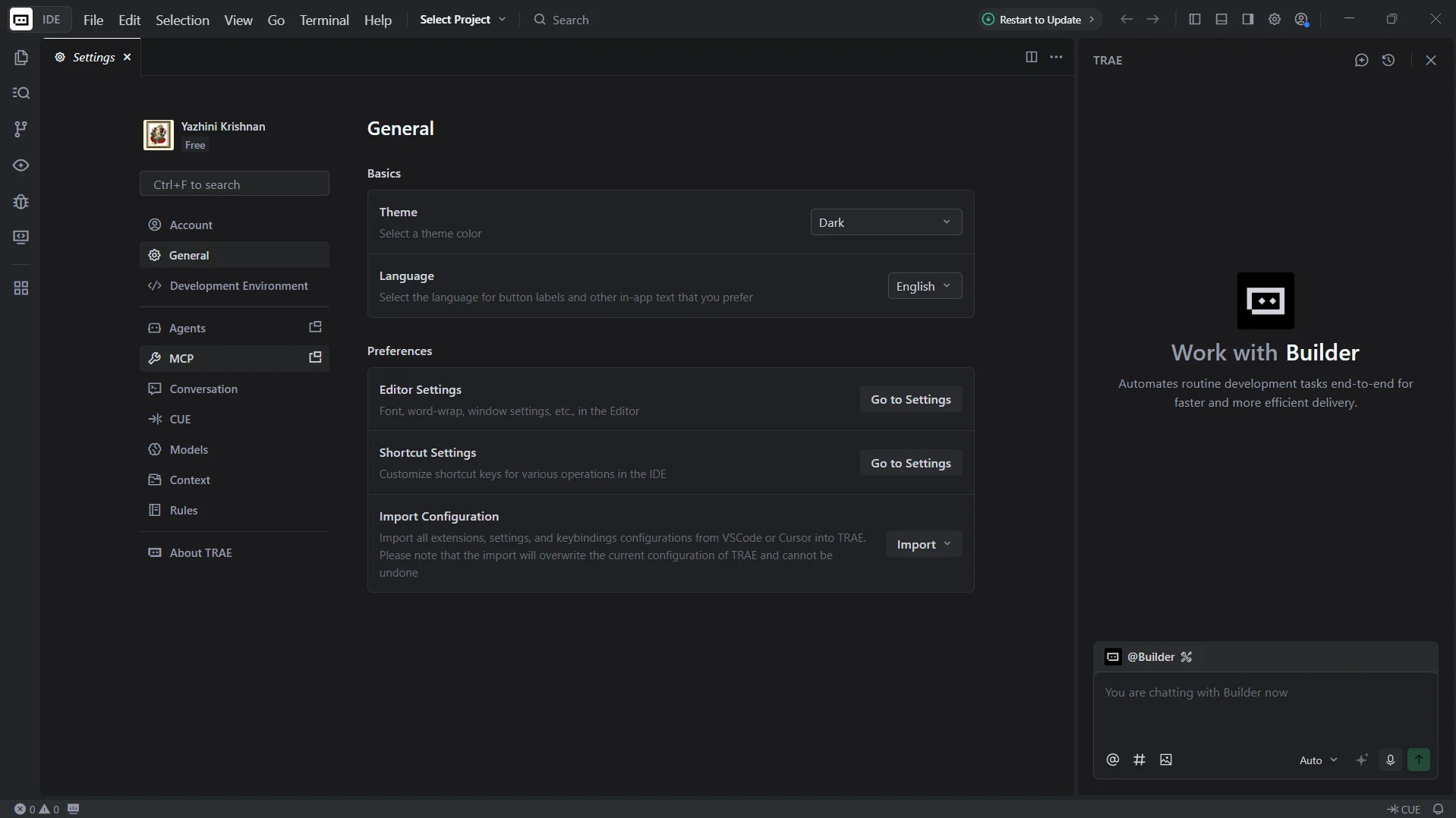Image resolution: width=1456 pixels, height=818 pixels.
Task: Open the notifications bell in status bar
Action: pyautogui.click(x=1437, y=809)
